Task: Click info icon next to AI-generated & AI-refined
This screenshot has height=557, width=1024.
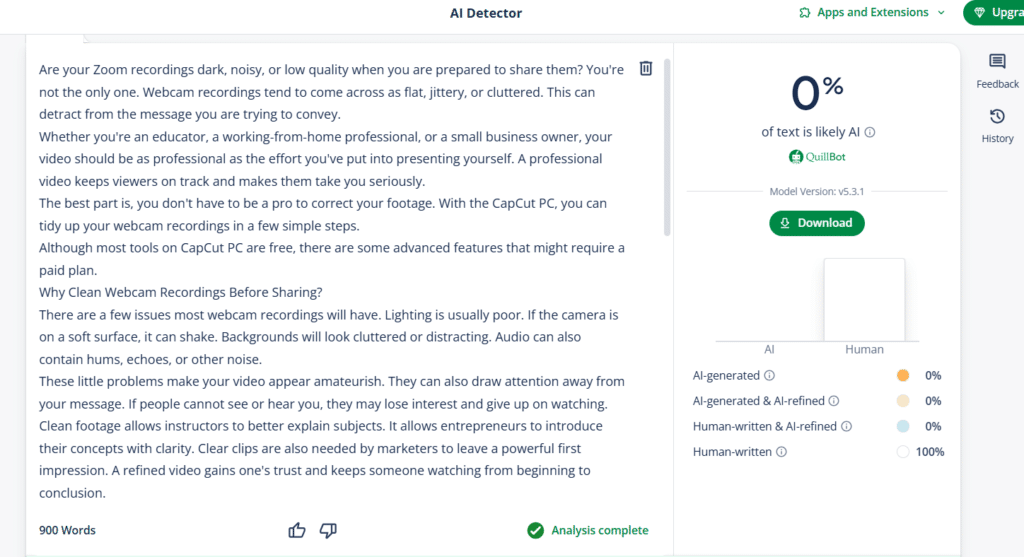Action: click(x=834, y=401)
